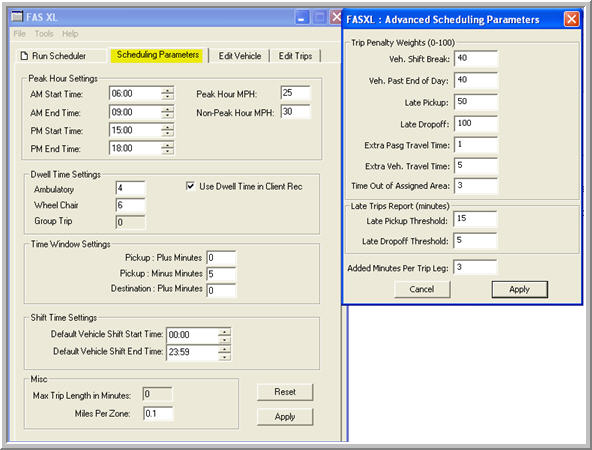The width and height of the screenshot is (592, 450).
Task: Minimize the FAS XL window
Action: click(x=301, y=18)
